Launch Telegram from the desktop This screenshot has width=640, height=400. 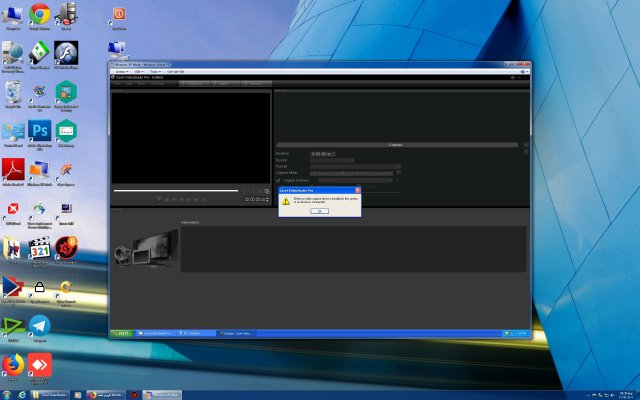click(40, 326)
